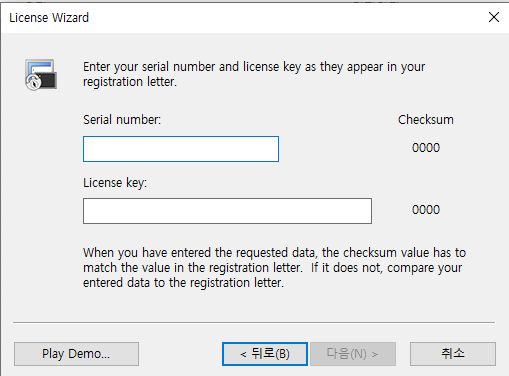
Task: Click the "License key:" label
Action: click(x=115, y=183)
